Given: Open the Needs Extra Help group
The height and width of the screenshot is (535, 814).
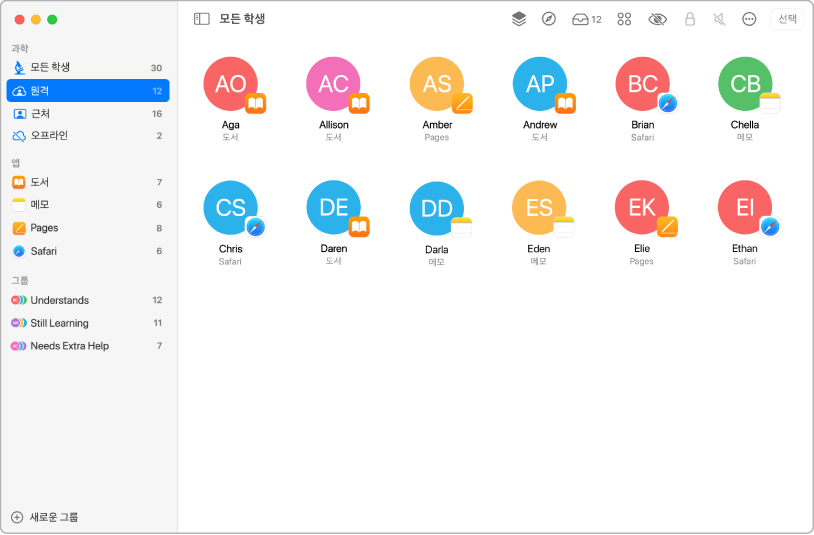Looking at the screenshot, I should pyautogui.click(x=88, y=346).
